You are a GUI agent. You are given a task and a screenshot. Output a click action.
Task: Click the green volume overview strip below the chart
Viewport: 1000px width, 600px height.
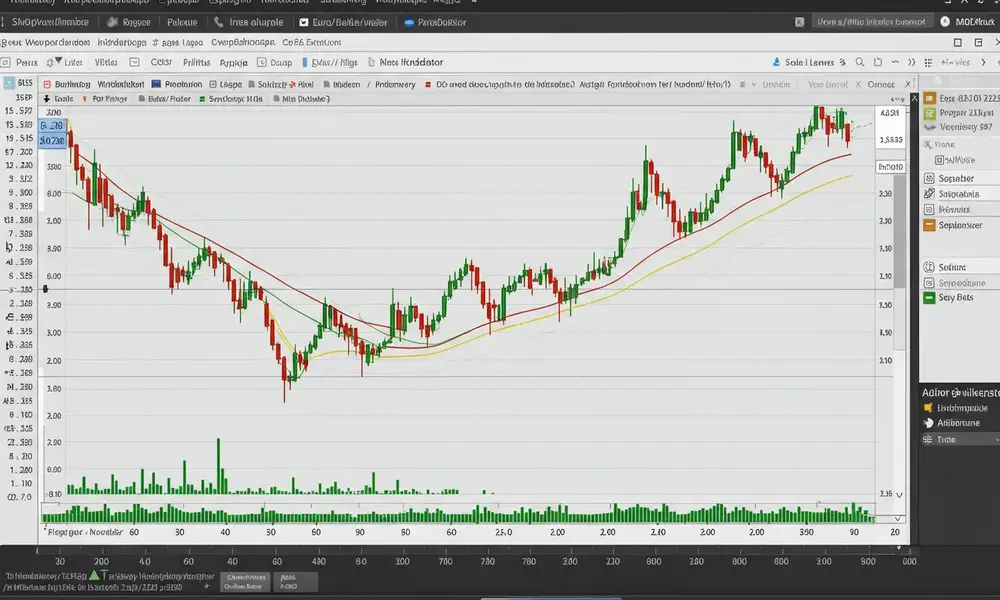click(458, 513)
